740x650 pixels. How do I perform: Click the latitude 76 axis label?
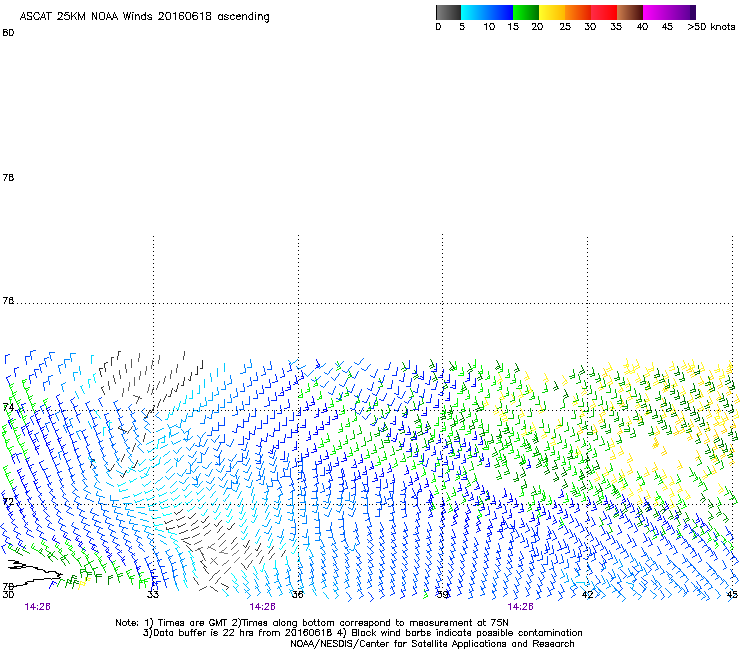[8, 301]
